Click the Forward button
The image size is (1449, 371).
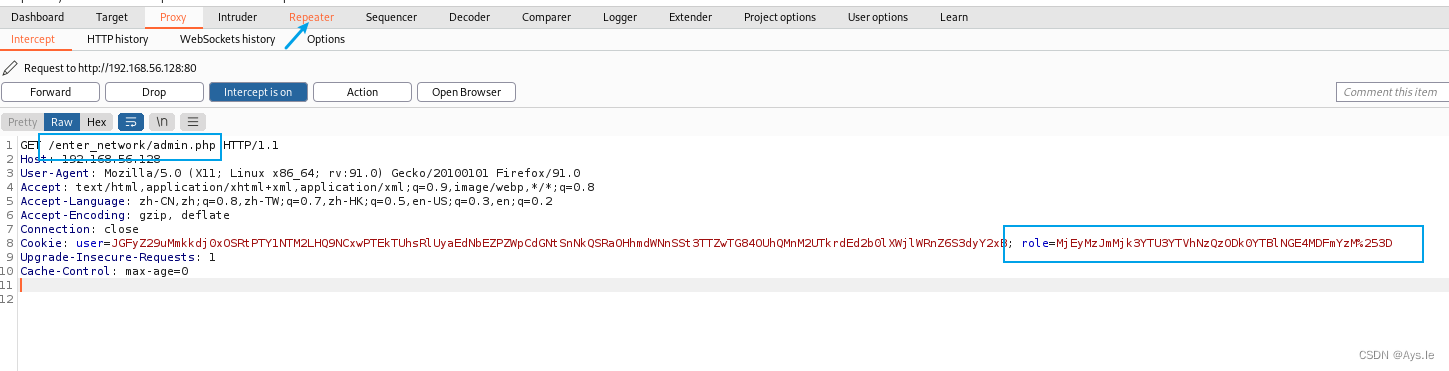pyautogui.click(x=51, y=92)
